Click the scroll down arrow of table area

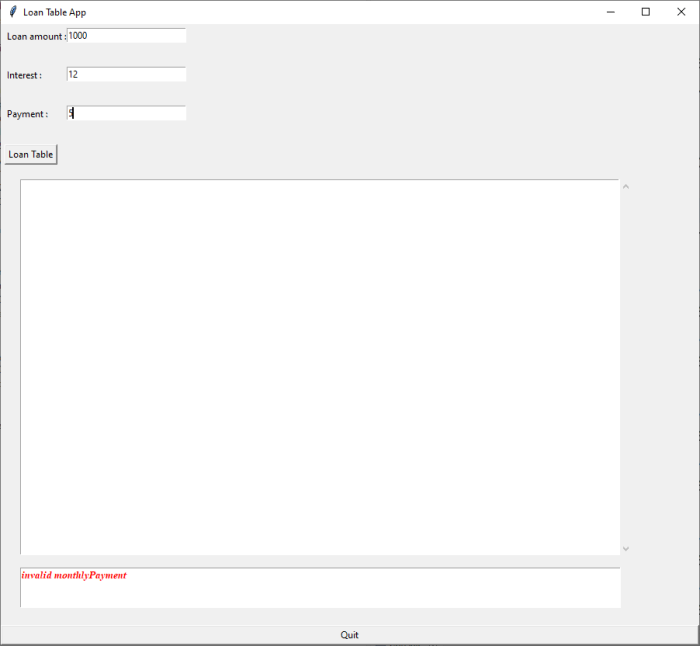626,548
